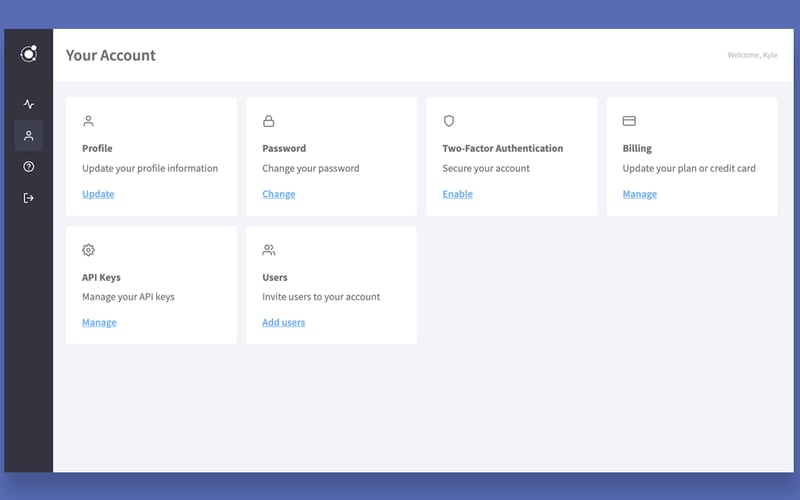This screenshot has height=500, width=800.
Task: Click the people icon on Users card
Action: (x=268, y=250)
